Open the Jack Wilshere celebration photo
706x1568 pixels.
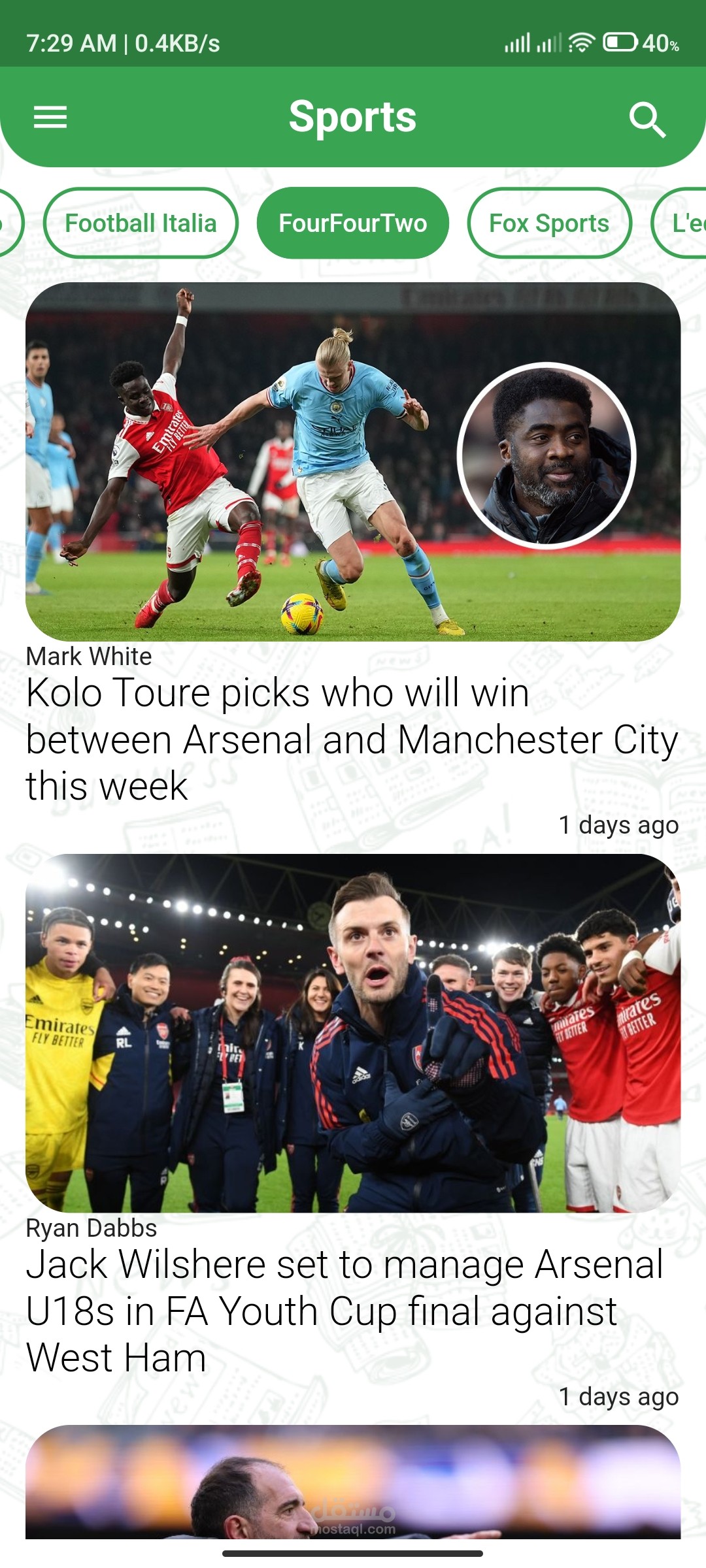[x=353, y=1033]
